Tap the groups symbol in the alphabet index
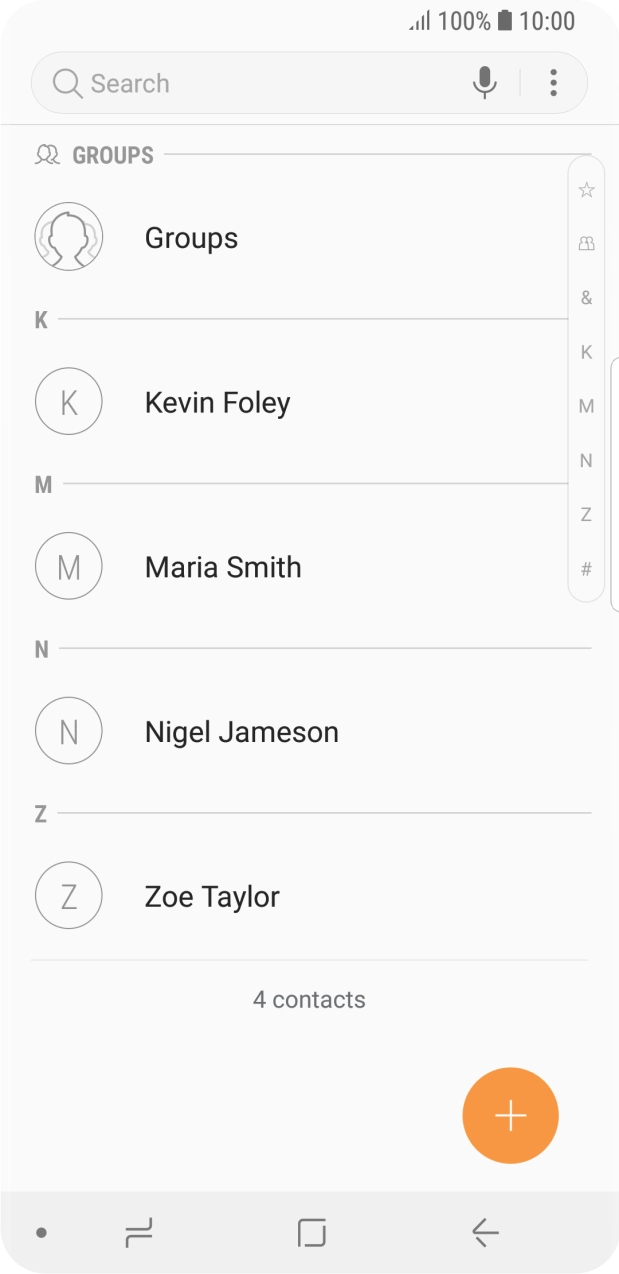 pos(585,243)
